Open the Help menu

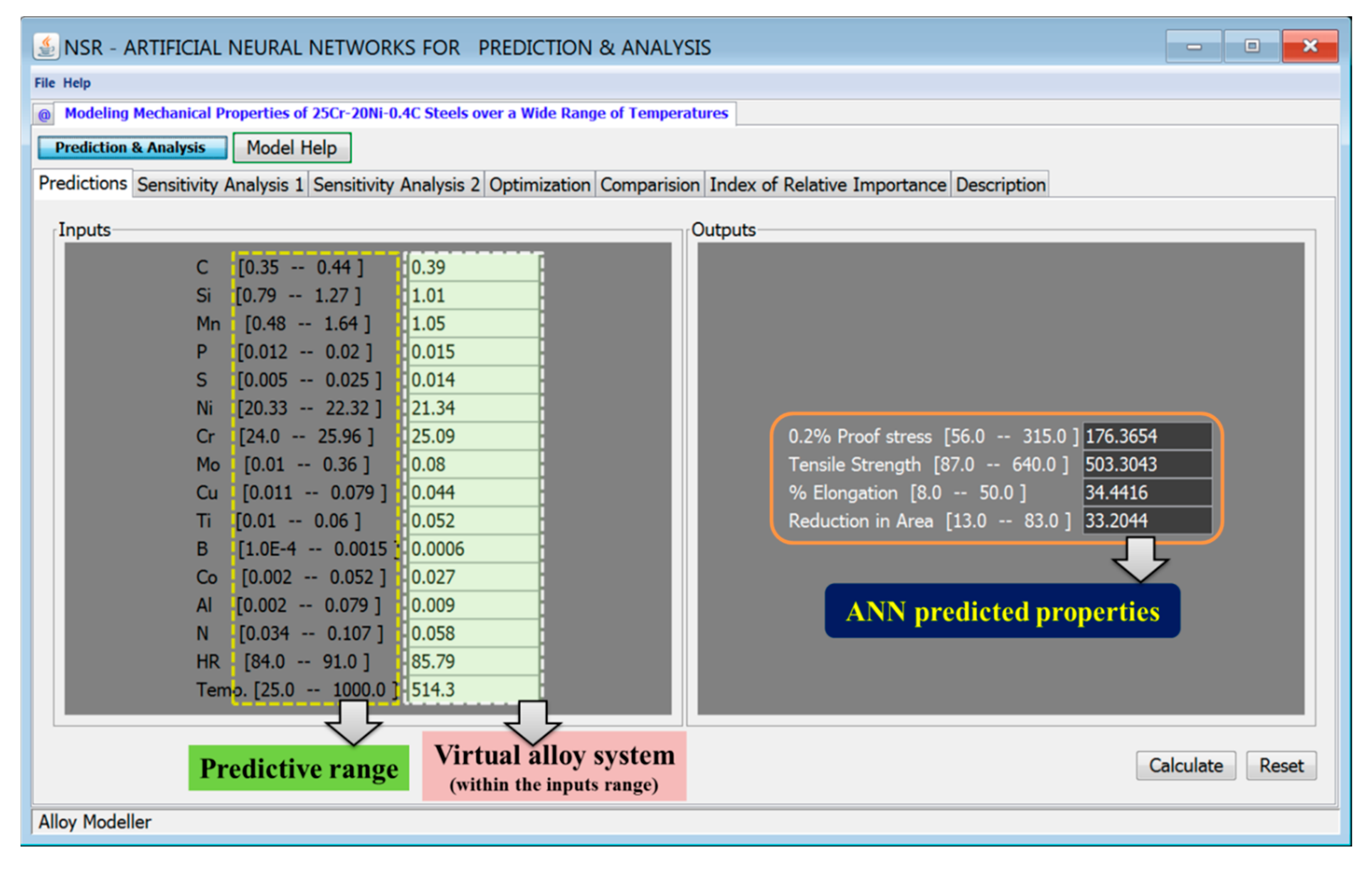(x=77, y=83)
